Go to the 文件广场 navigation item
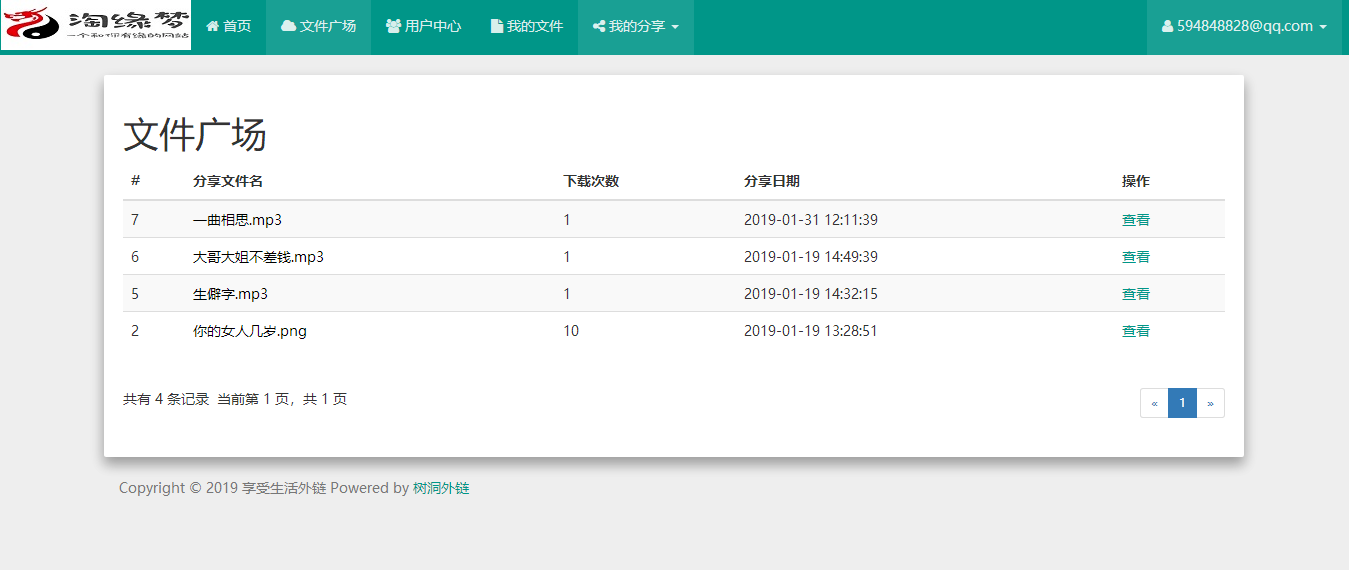Viewport: 1349px width, 570px height. point(318,27)
